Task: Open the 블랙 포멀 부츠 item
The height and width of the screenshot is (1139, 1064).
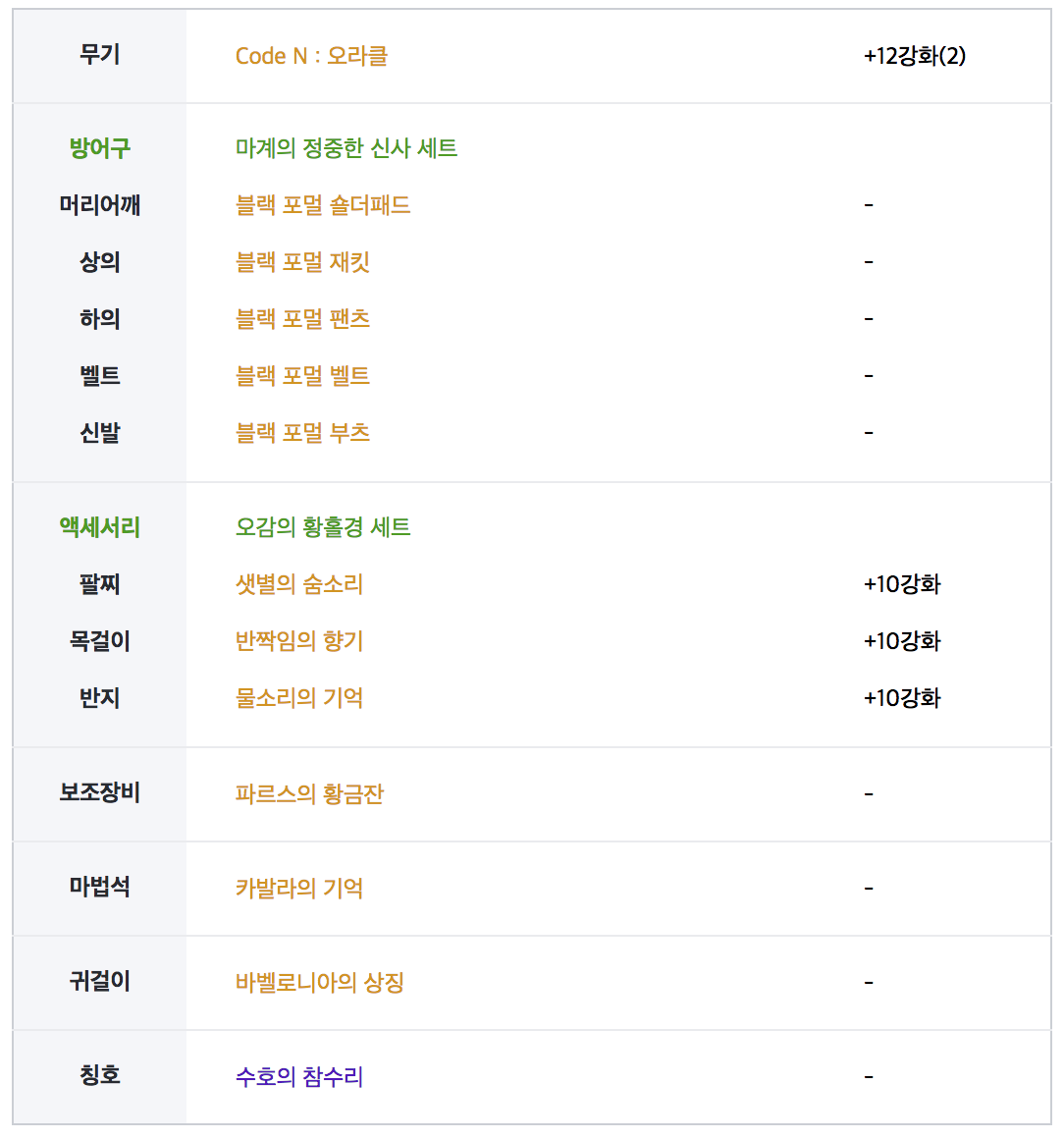Action: pos(302,433)
